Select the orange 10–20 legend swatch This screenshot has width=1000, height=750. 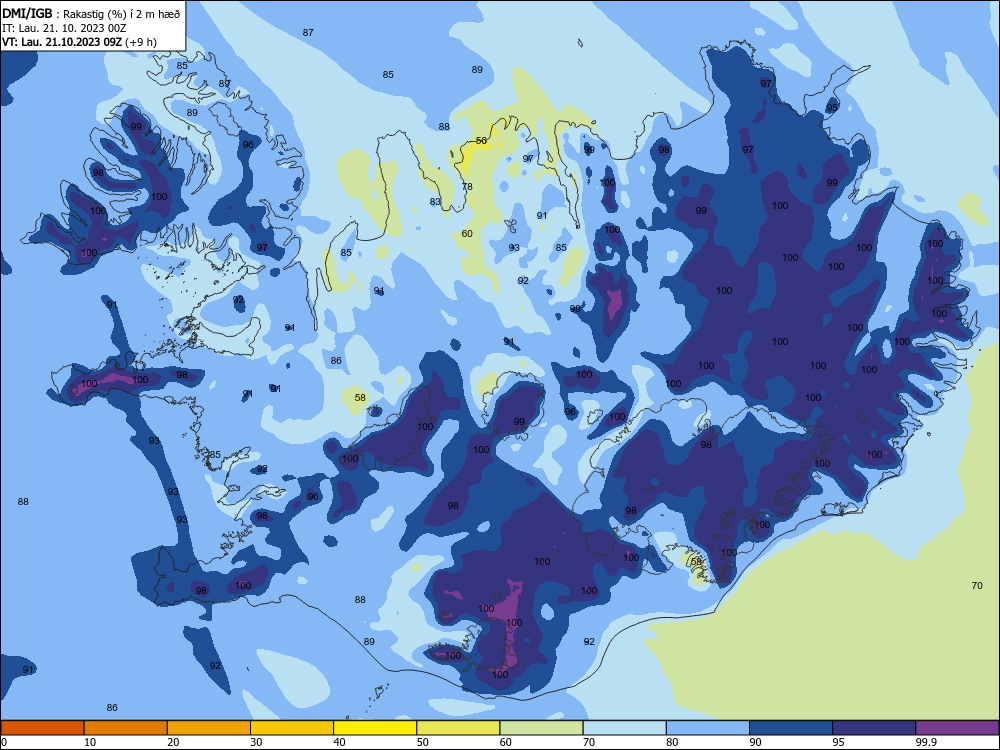(x=126, y=728)
